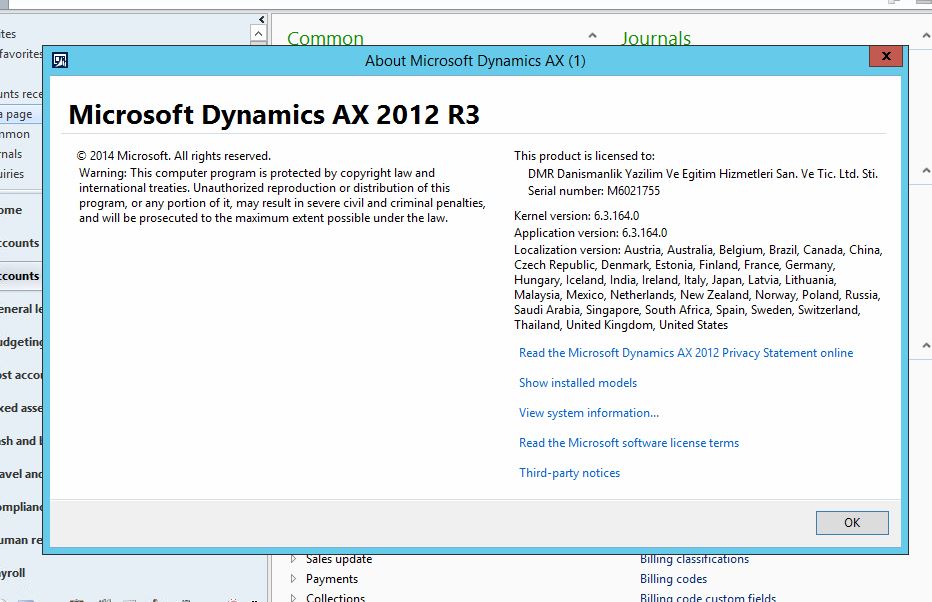The width and height of the screenshot is (932, 602).
Task: Open Billing codes in background window
Action: pyautogui.click(x=673, y=579)
